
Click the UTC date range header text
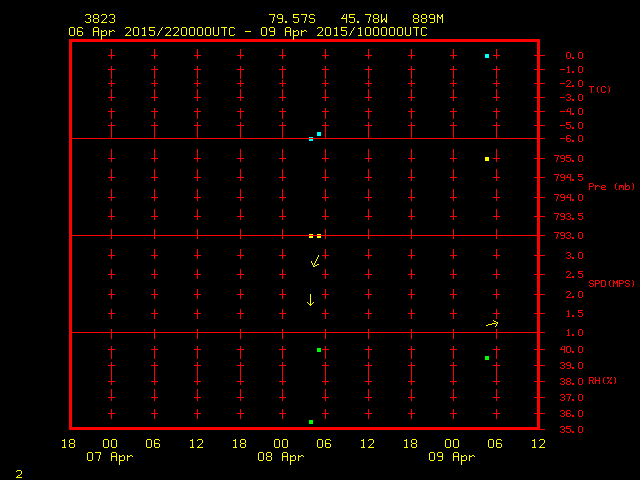(x=248, y=32)
